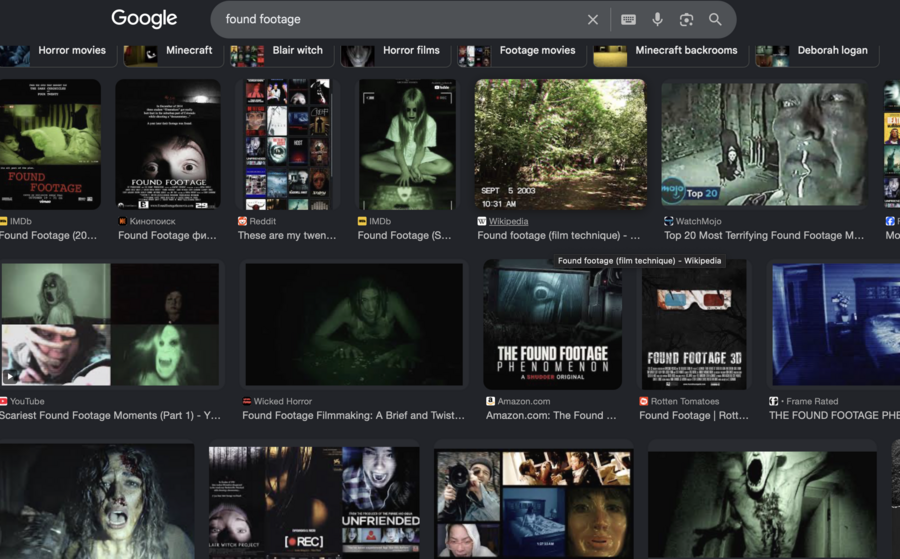Click the YouTube source label
This screenshot has height=559, width=900.
27,402
